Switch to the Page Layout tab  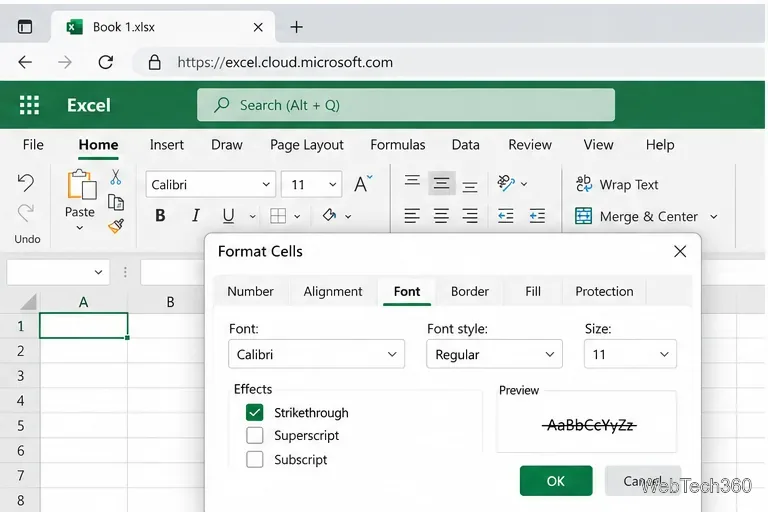pos(307,145)
